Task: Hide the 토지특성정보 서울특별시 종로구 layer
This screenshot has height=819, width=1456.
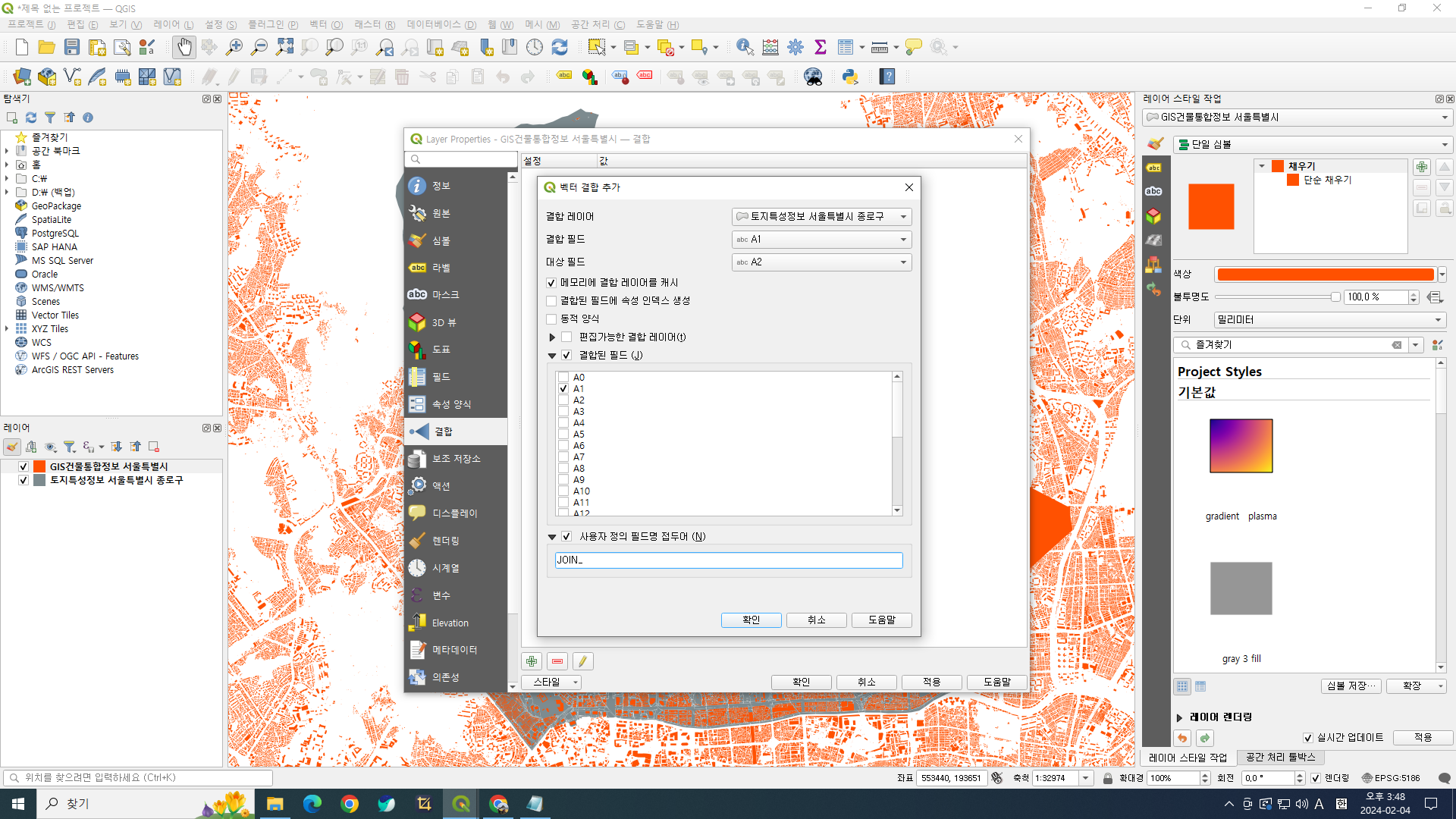Action: 24,480
